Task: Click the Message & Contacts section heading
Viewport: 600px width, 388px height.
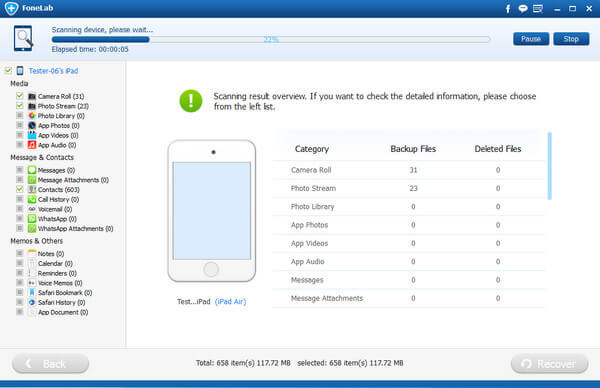Action: coord(42,157)
